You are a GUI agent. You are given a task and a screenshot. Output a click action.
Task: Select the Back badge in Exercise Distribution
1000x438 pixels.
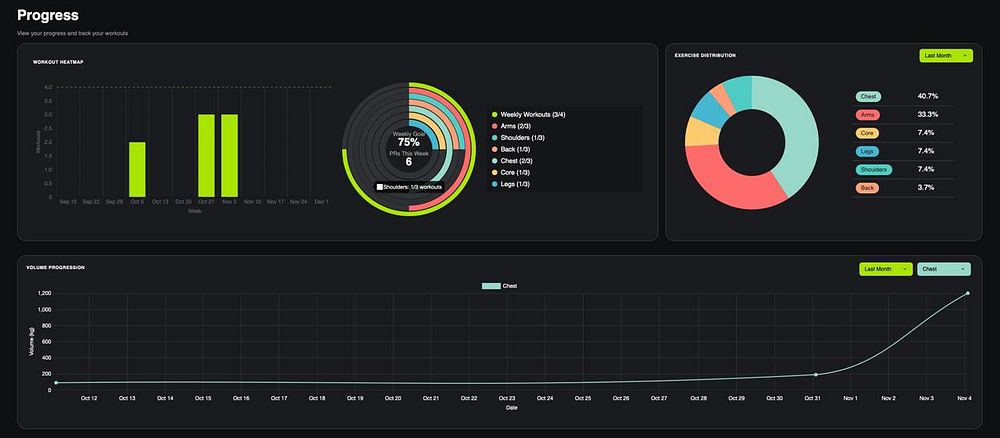[x=867, y=187]
